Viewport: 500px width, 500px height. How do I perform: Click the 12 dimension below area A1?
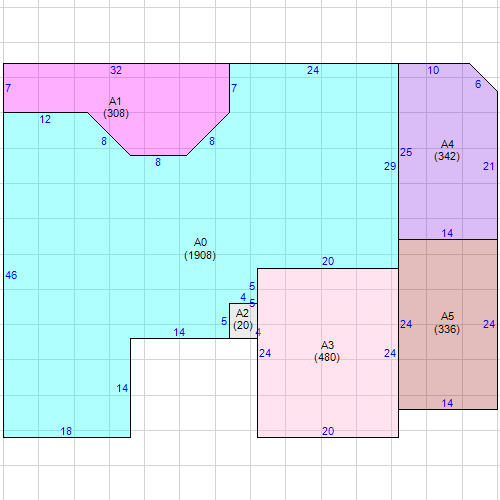45,119
